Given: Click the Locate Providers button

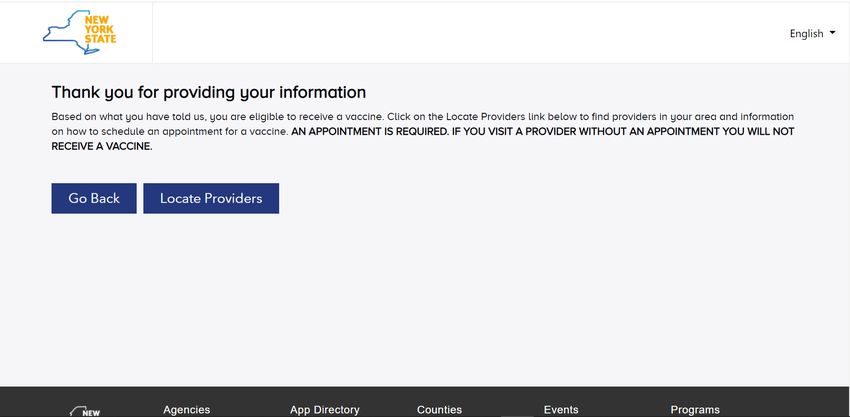Looking at the screenshot, I should pos(211,198).
